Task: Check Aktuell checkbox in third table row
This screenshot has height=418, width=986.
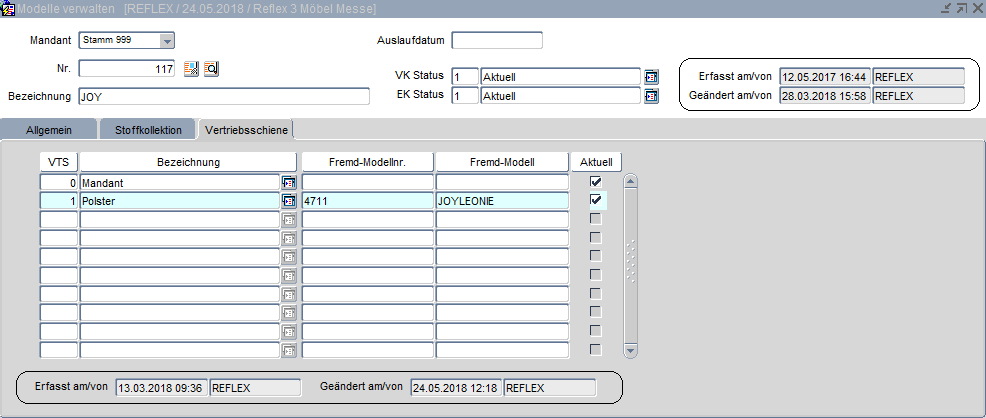Action: point(596,219)
